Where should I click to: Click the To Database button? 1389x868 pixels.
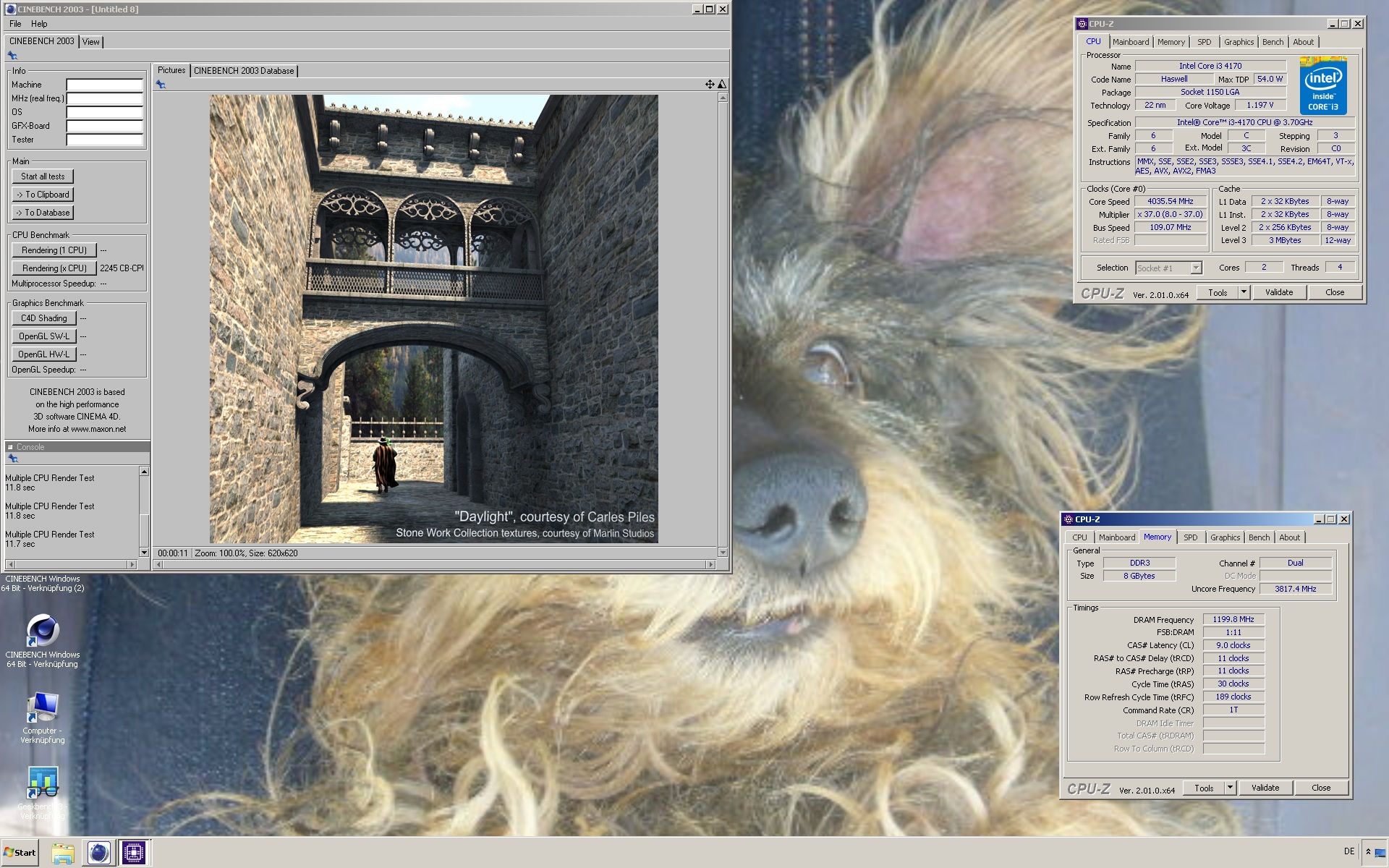(x=43, y=213)
